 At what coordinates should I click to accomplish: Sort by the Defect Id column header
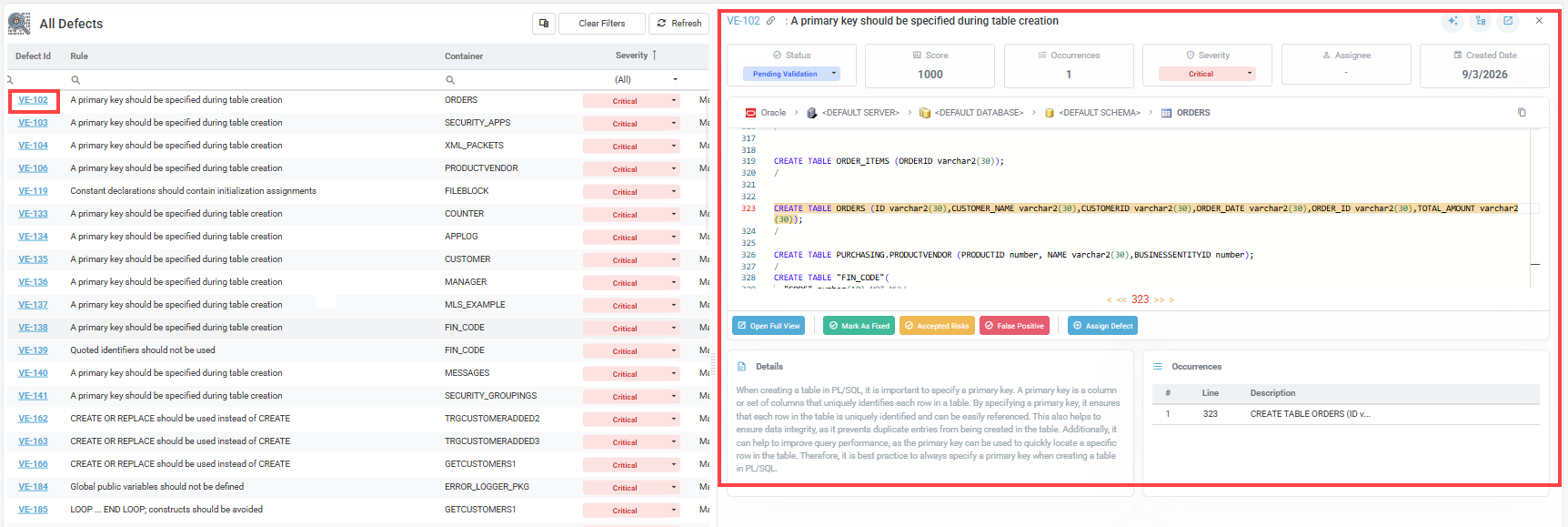pos(33,56)
